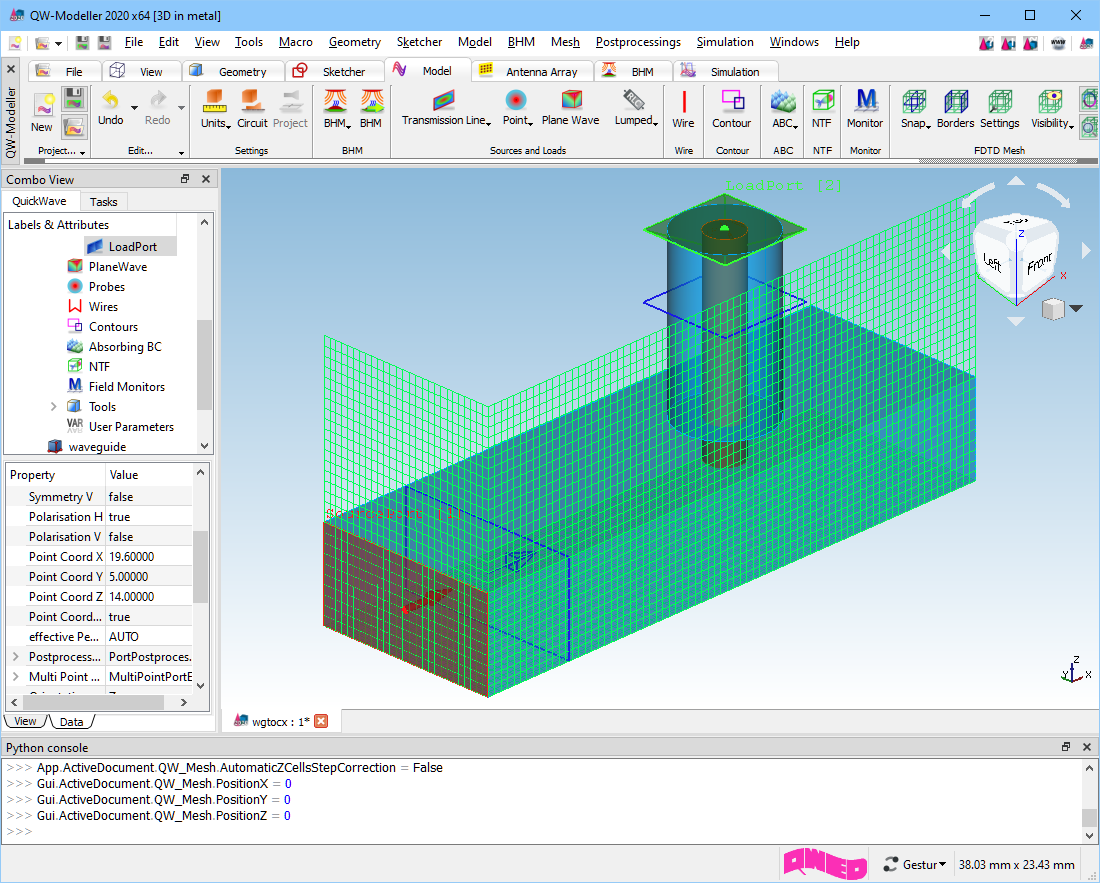Open the navigation cube mini-menu arrow
This screenshot has height=883, width=1100.
(x=1075, y=308)
